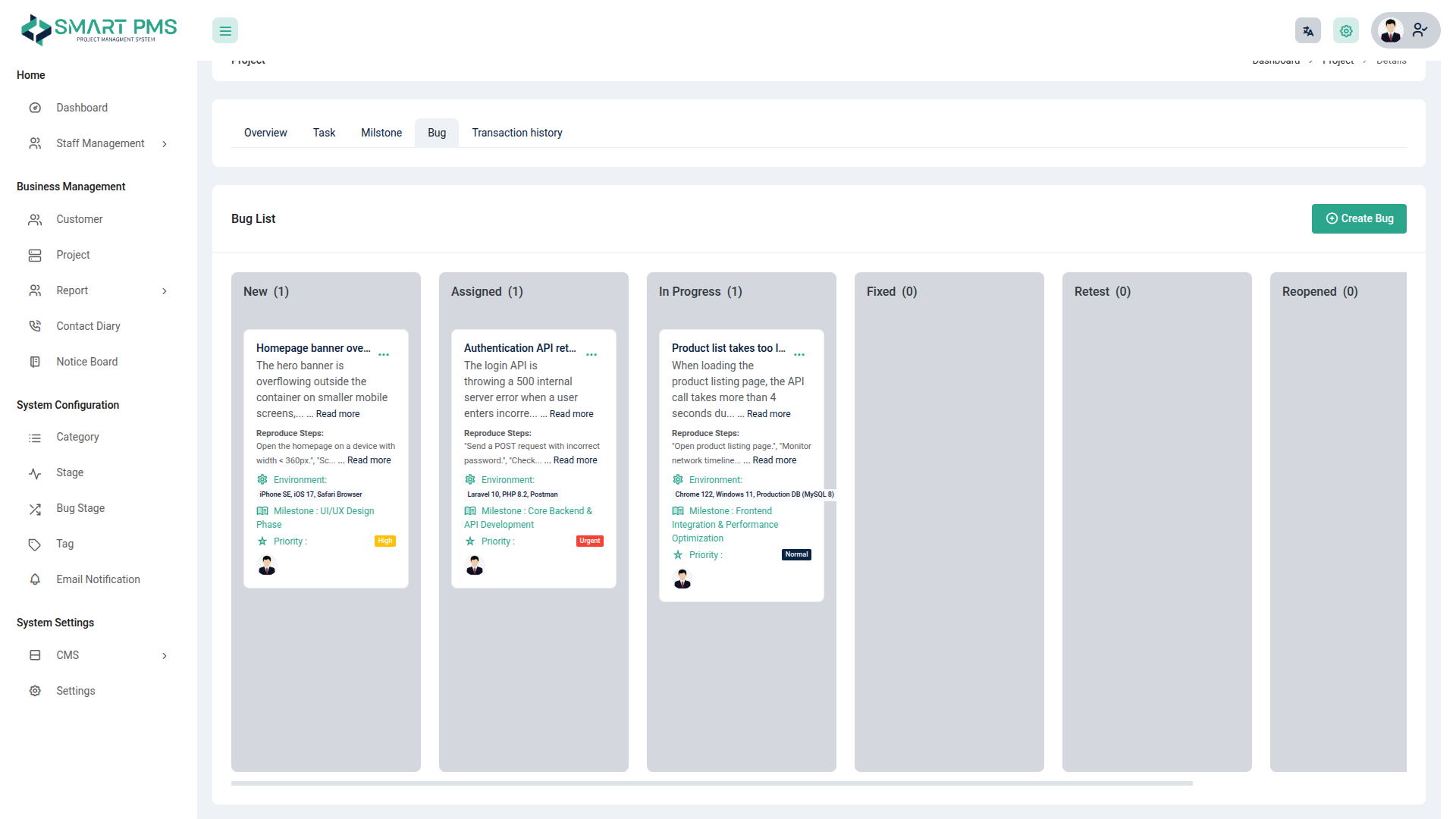Click the Bug Stage sidebar icon
Image resolution: width=1456 pixels, height=819 pixels.
click(x=35, y=509)
